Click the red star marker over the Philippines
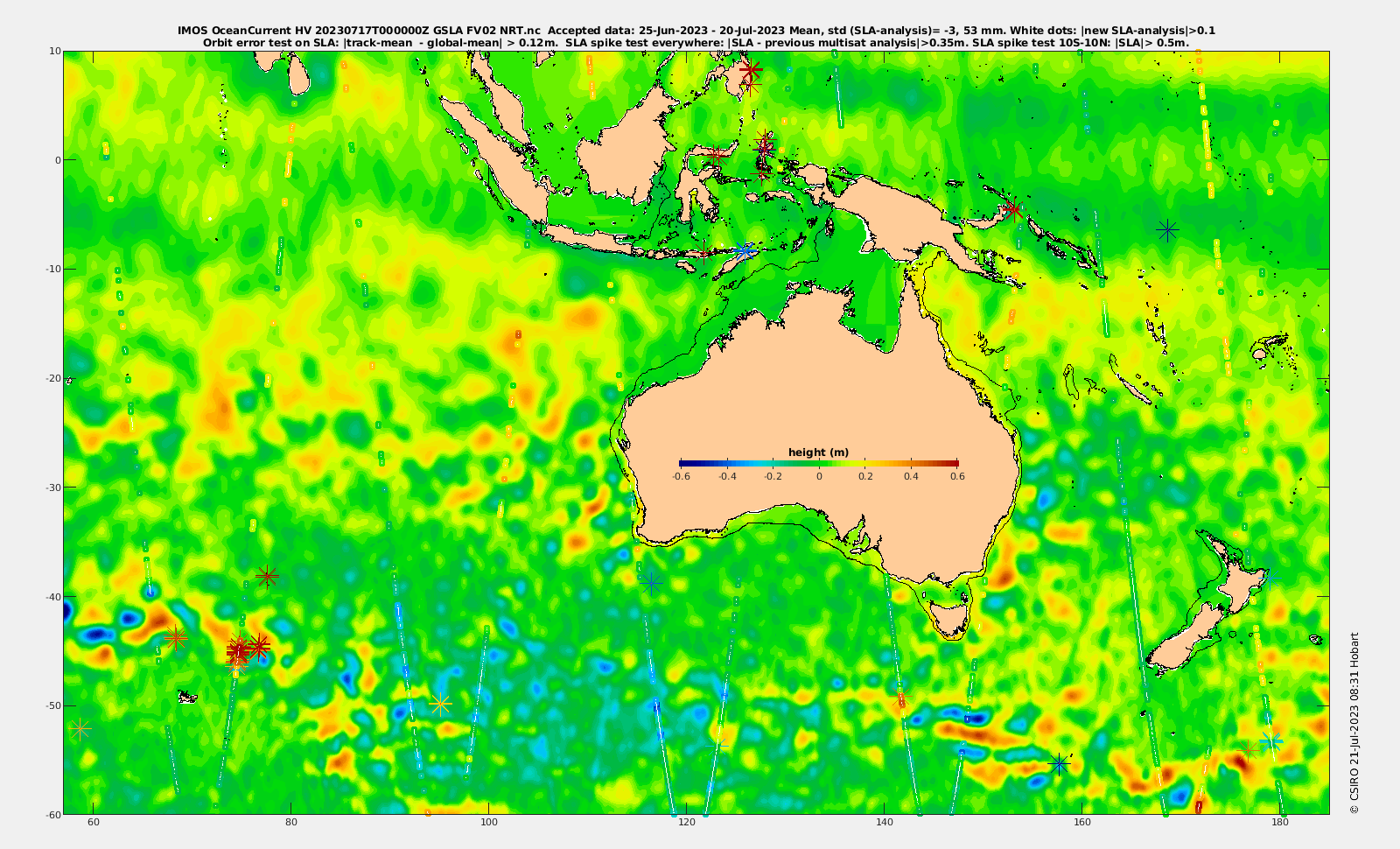This screenshot has height=849, width=1400. (x=750, y=68)
